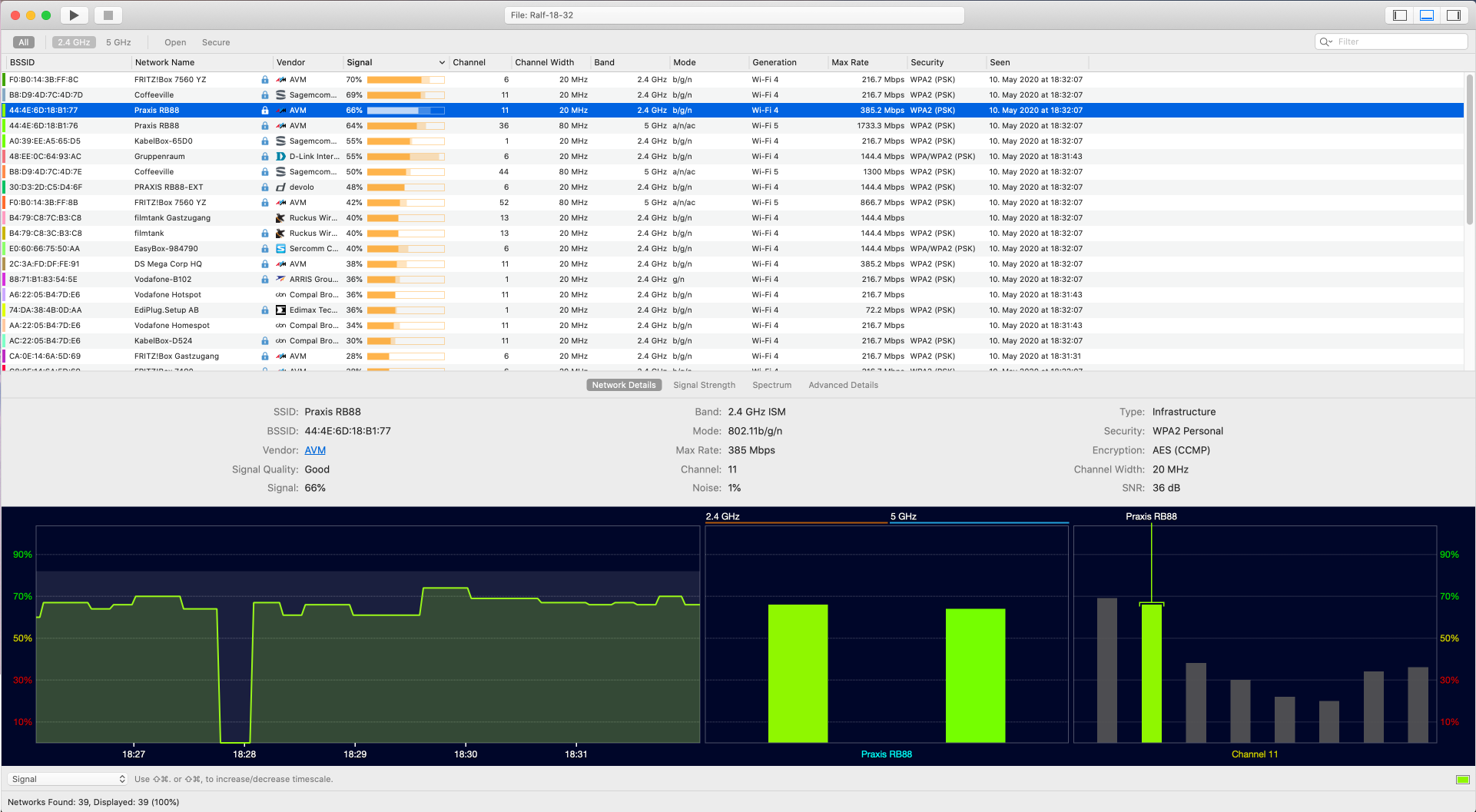The image size is (1476, 812).
Task: Click the Ruckus vendor icon on the filmtank Gastzugang row
Action: [x=281, y=218]
